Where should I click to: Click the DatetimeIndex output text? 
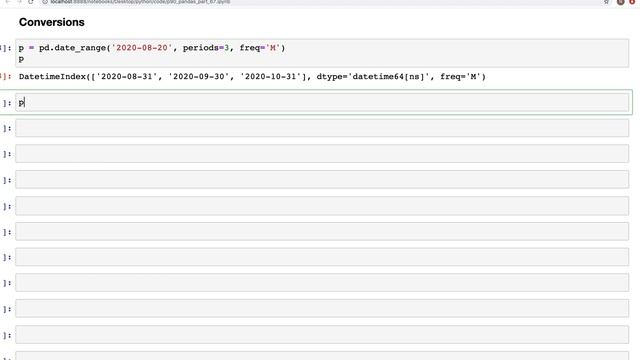[x=252, y=77]
